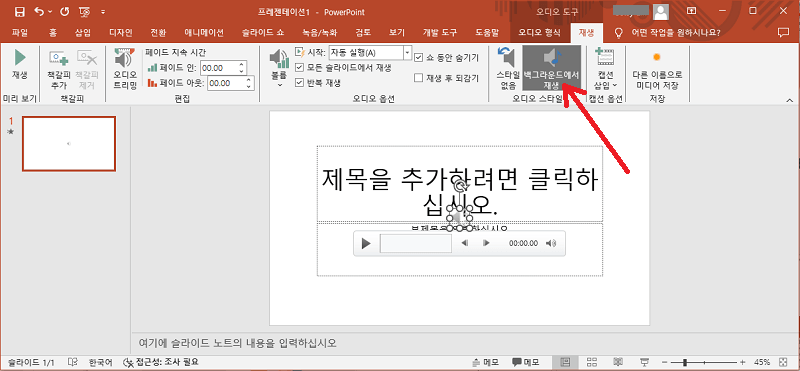
Task: Click the title placeholder 제목을 추가하려면 클릭하십시오
Action: click(460, 184)
